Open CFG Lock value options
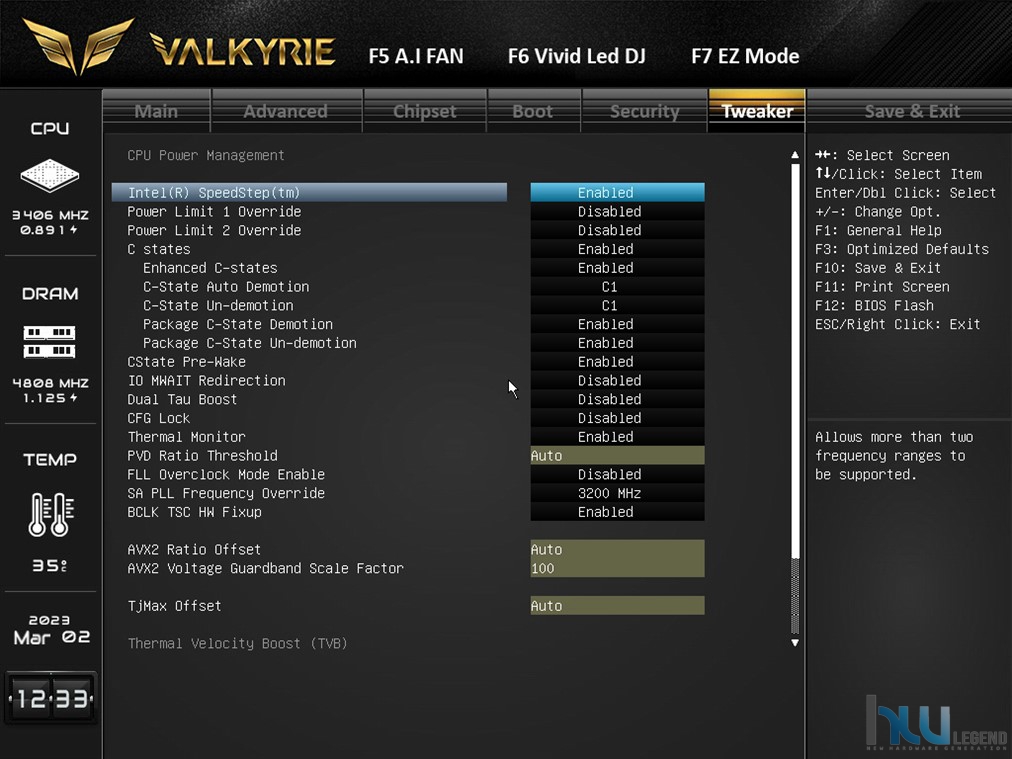This screenshot has width=1012, height=759. [x=618, y=418]
